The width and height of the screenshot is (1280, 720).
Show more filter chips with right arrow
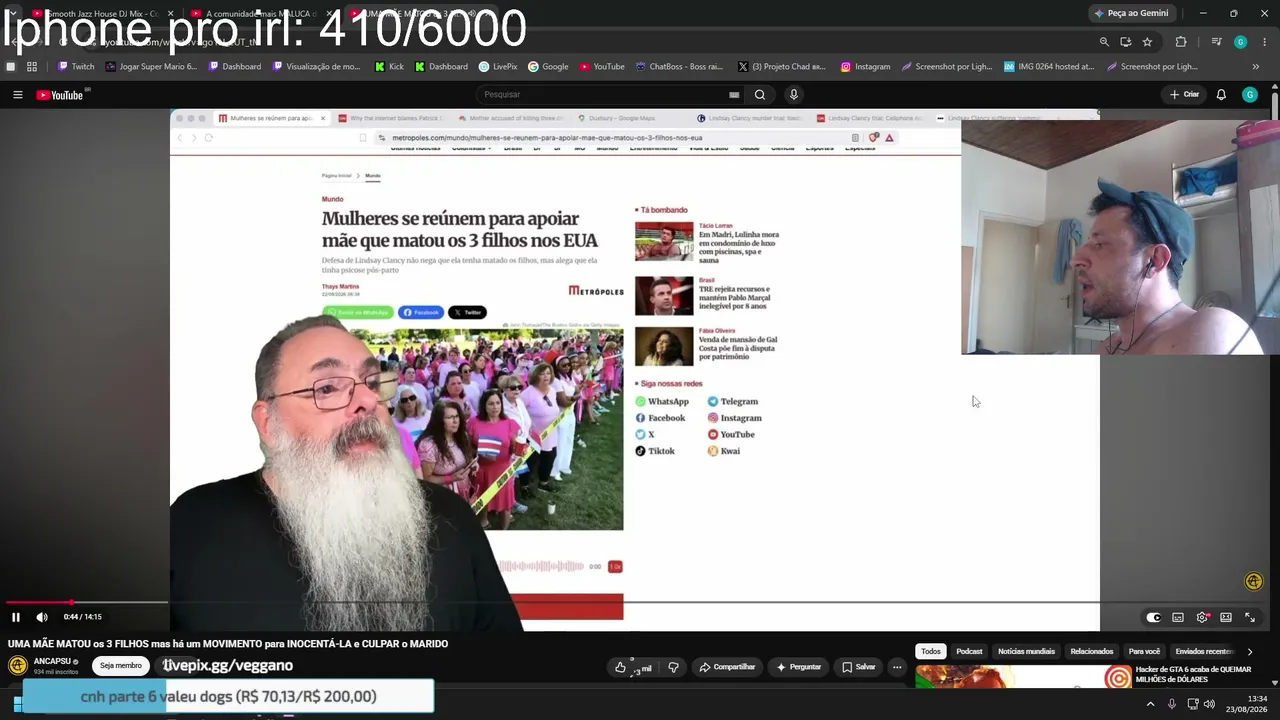pos(1250,652)
